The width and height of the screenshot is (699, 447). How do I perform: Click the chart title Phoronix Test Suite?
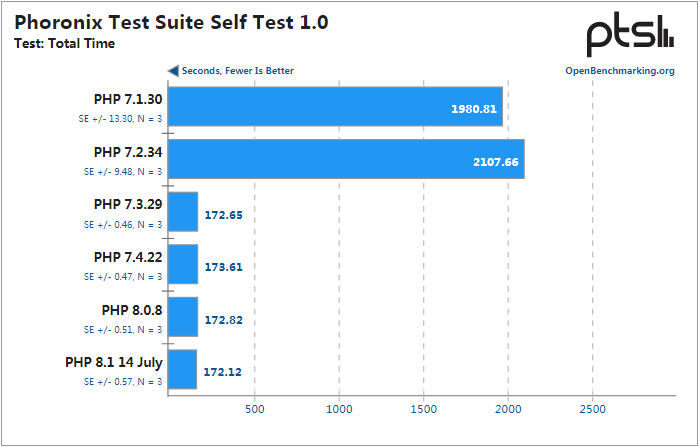[171, 21]
